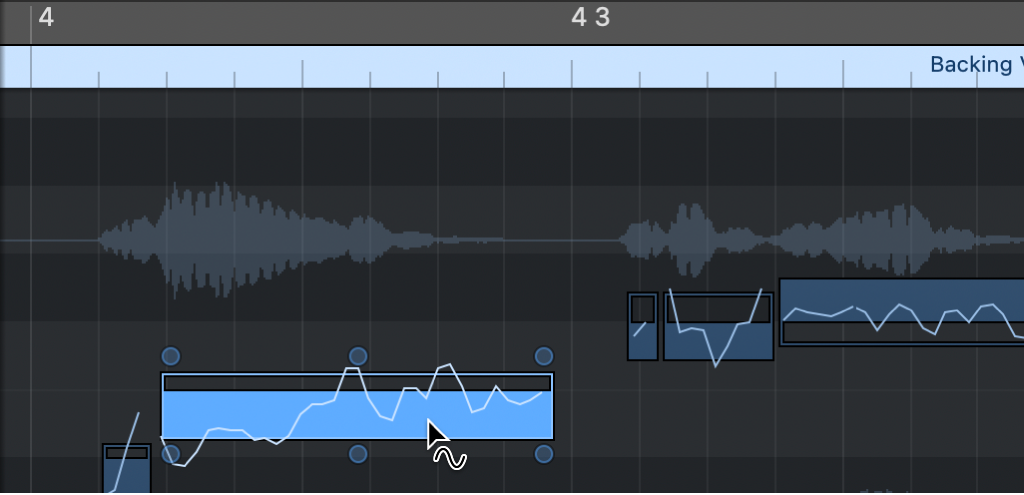The image size is (1024, 495).
Task: Select the short note at the bottom-left corner
Action: pos(127,474)
